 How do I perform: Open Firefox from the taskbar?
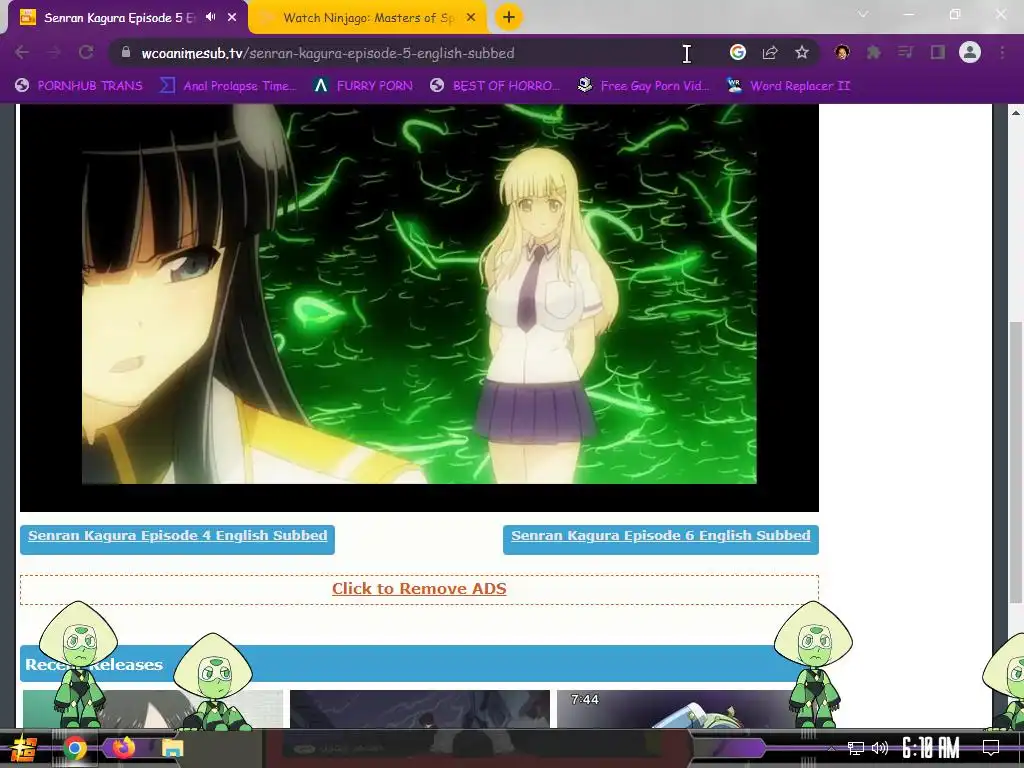click(123, 746)
